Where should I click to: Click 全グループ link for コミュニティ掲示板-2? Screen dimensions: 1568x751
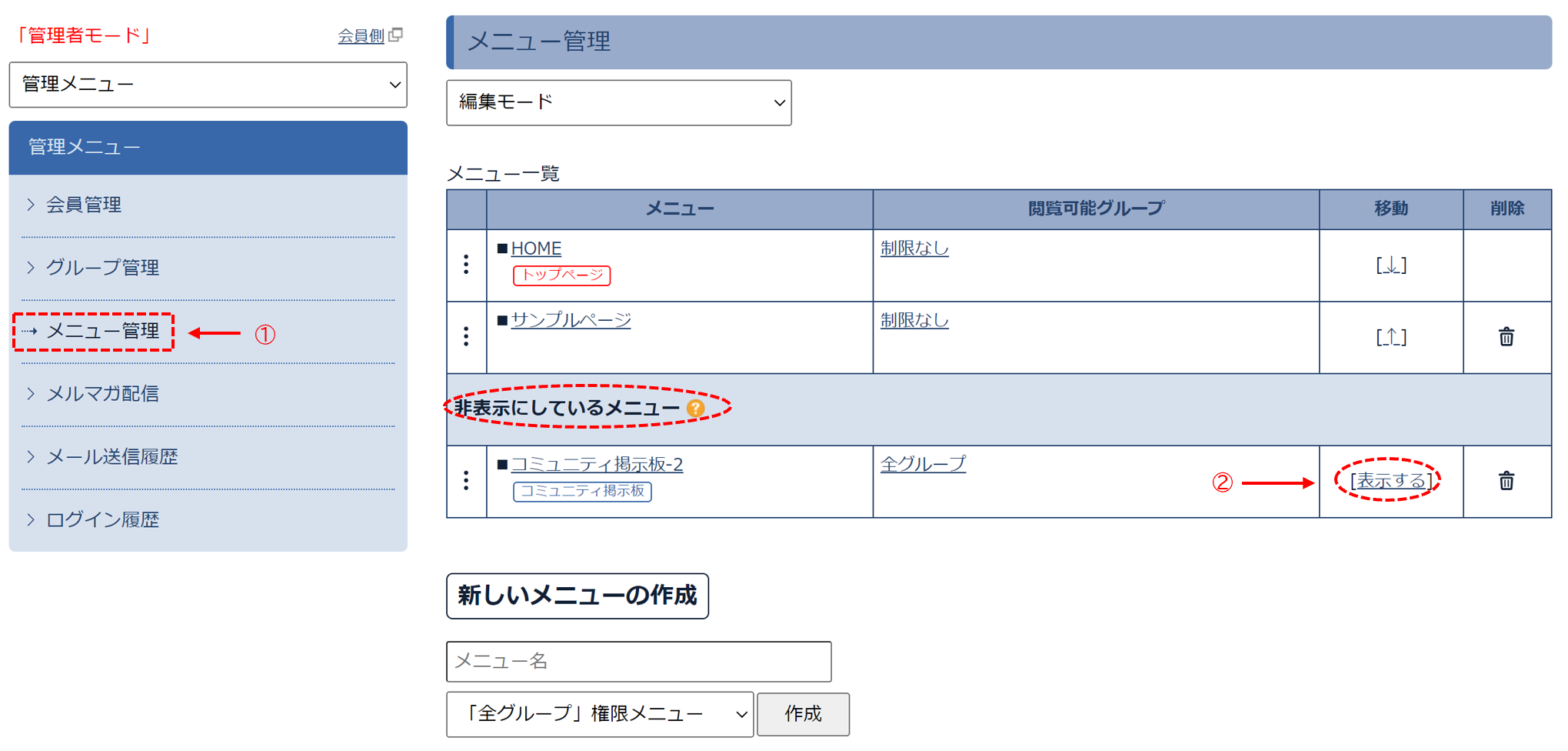pos(923,464)
